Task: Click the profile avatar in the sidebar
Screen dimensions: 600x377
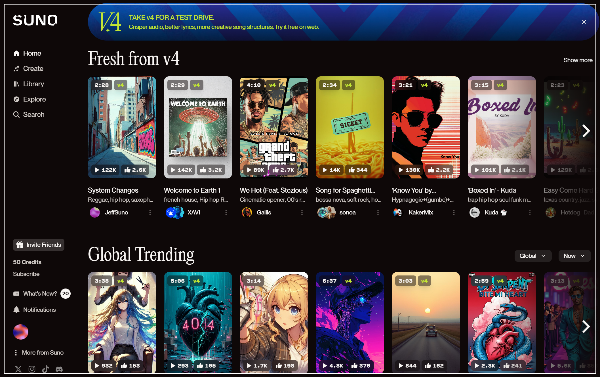Action: 21,332
